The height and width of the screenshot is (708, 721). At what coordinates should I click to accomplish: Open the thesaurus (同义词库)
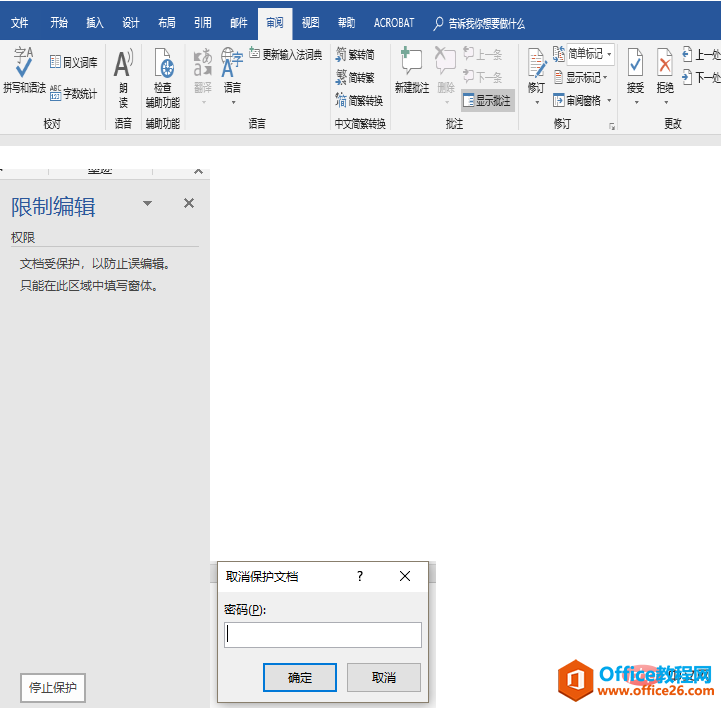[74, 62]
